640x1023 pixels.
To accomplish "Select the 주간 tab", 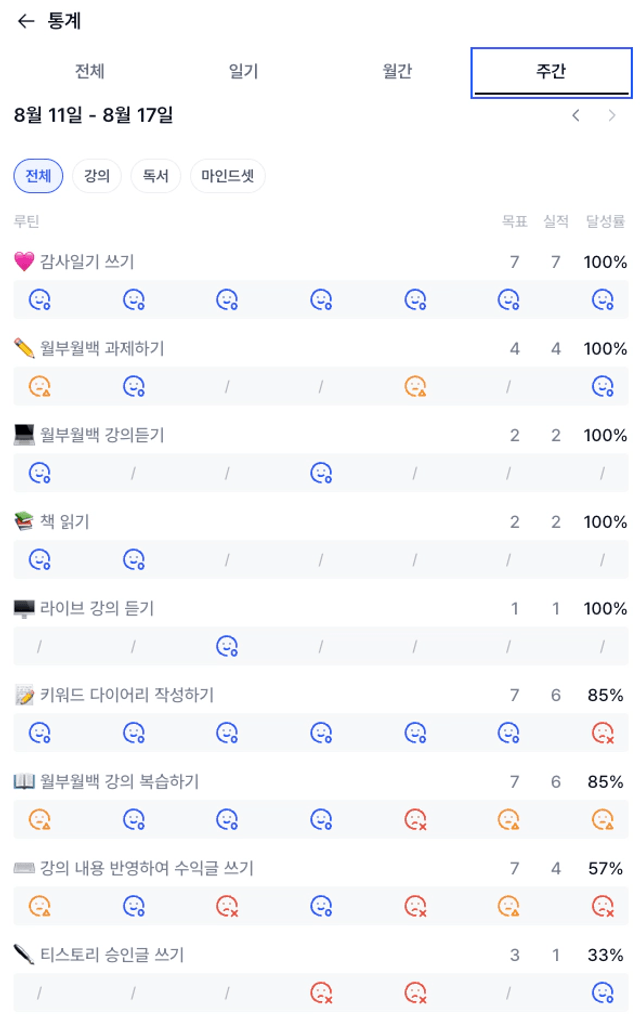I will pyautogui.click(x=551, y=72).
